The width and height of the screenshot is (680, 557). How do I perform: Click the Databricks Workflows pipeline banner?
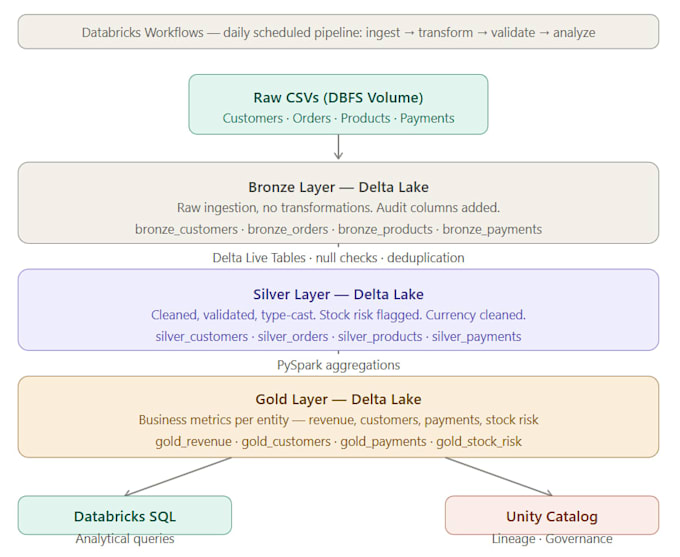tap(338, 32)
